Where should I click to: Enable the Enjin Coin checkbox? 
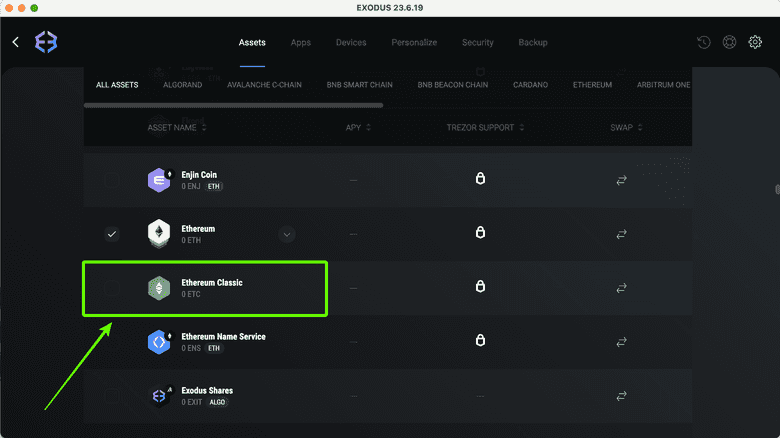[x=112, y=180]
